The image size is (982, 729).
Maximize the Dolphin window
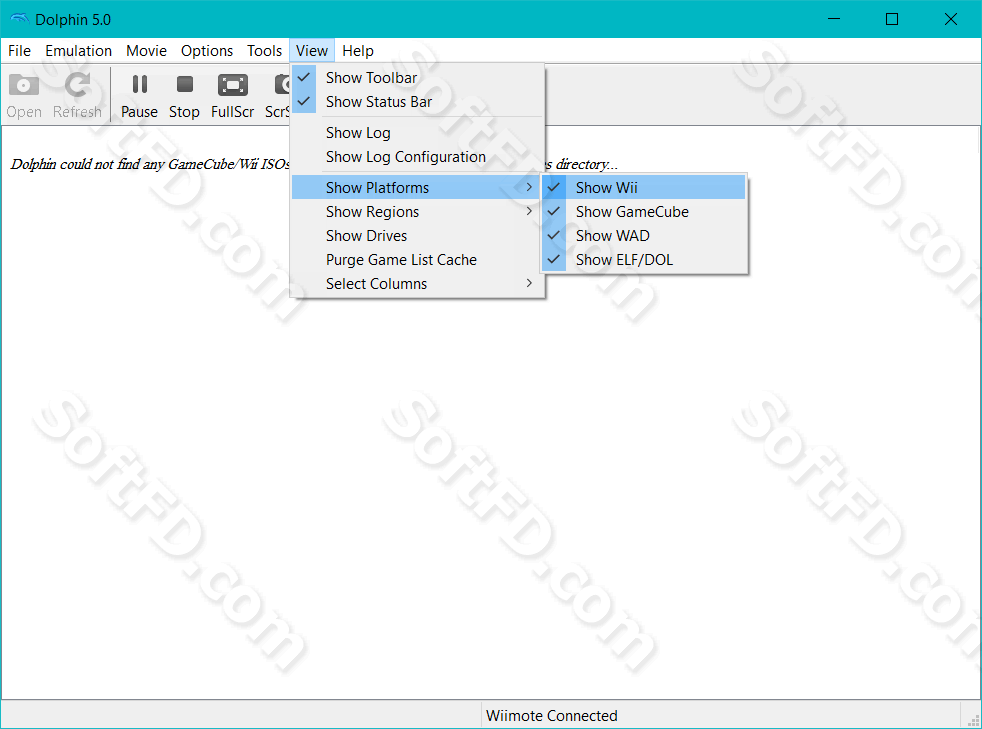pyautogui.click(x=892, y=19)
